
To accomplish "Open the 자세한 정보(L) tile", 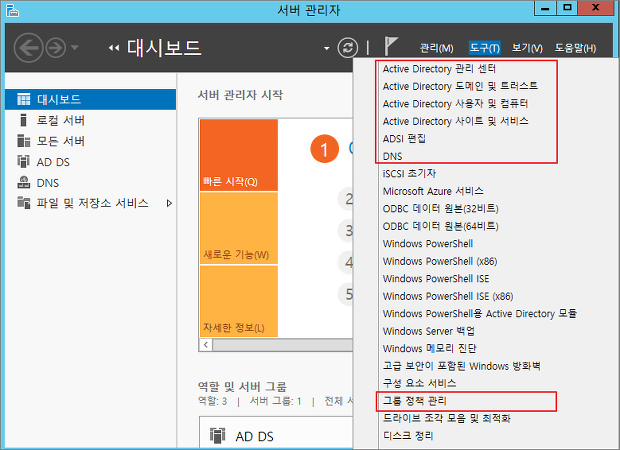I will click(x=239, y=301).
